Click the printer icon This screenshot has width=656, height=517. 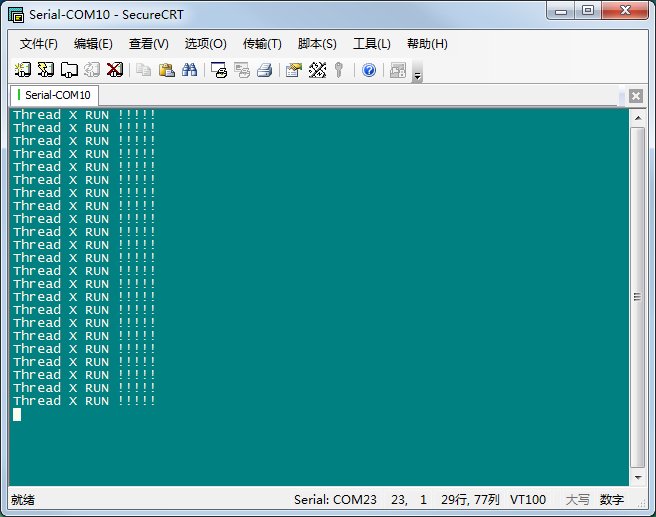click(264, 70)
